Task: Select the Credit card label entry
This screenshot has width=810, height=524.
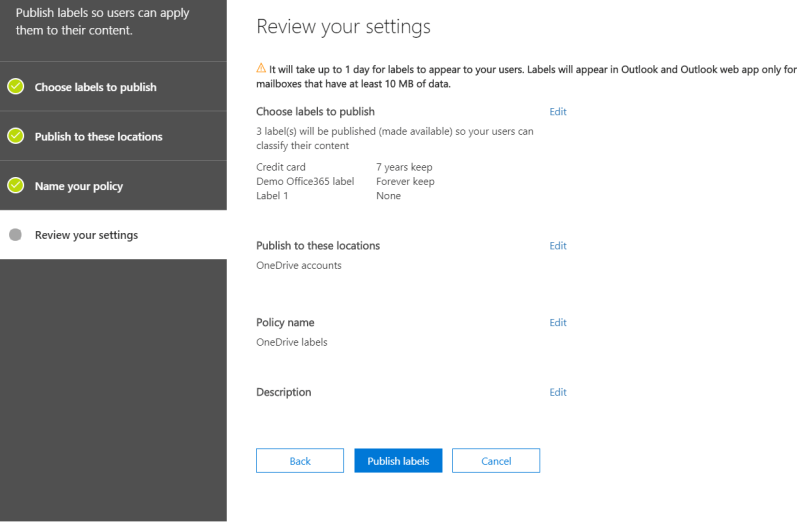Action: coord(281,167)
